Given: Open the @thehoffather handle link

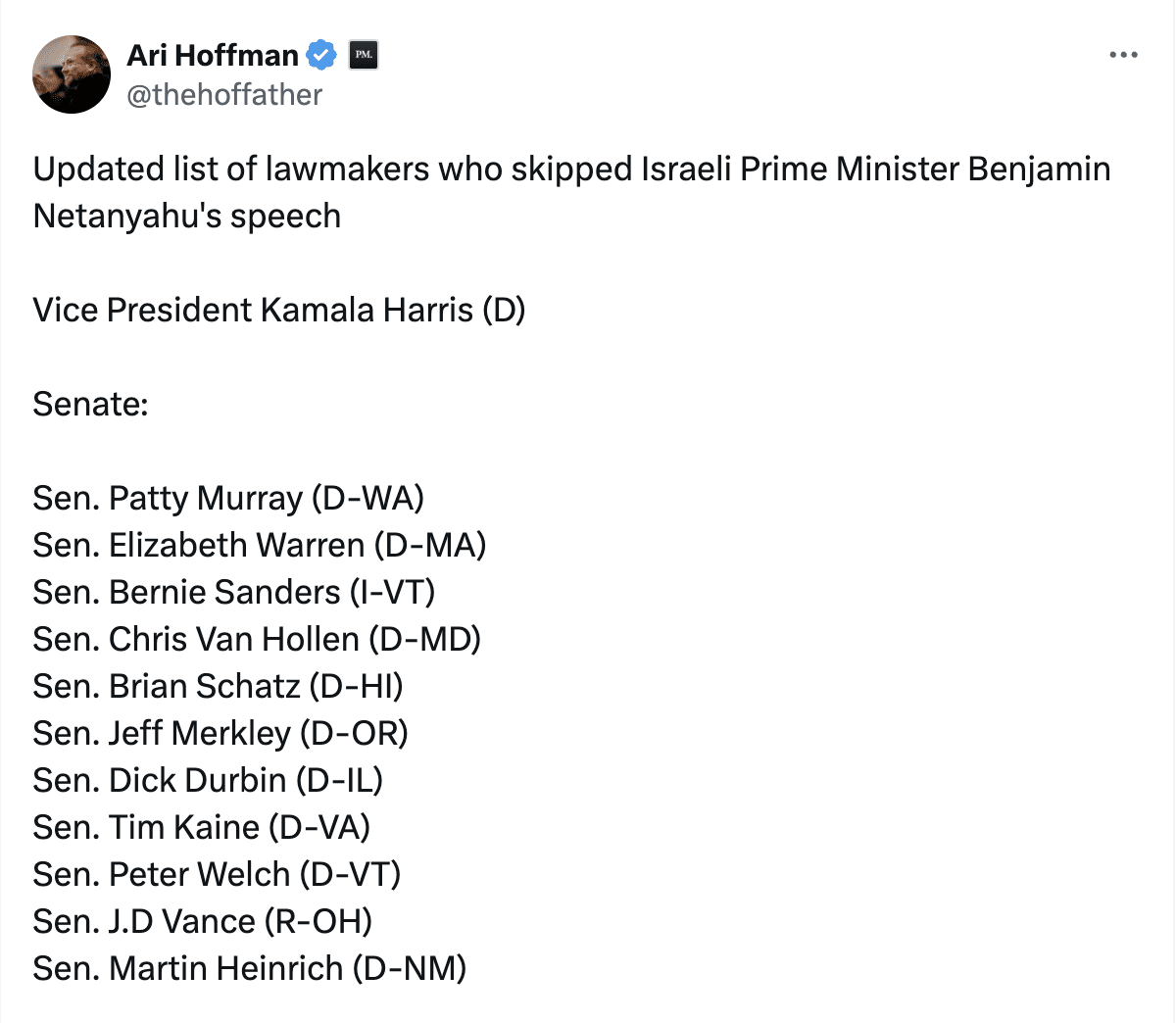Looking at the screenshot, I should coord(224,95).
